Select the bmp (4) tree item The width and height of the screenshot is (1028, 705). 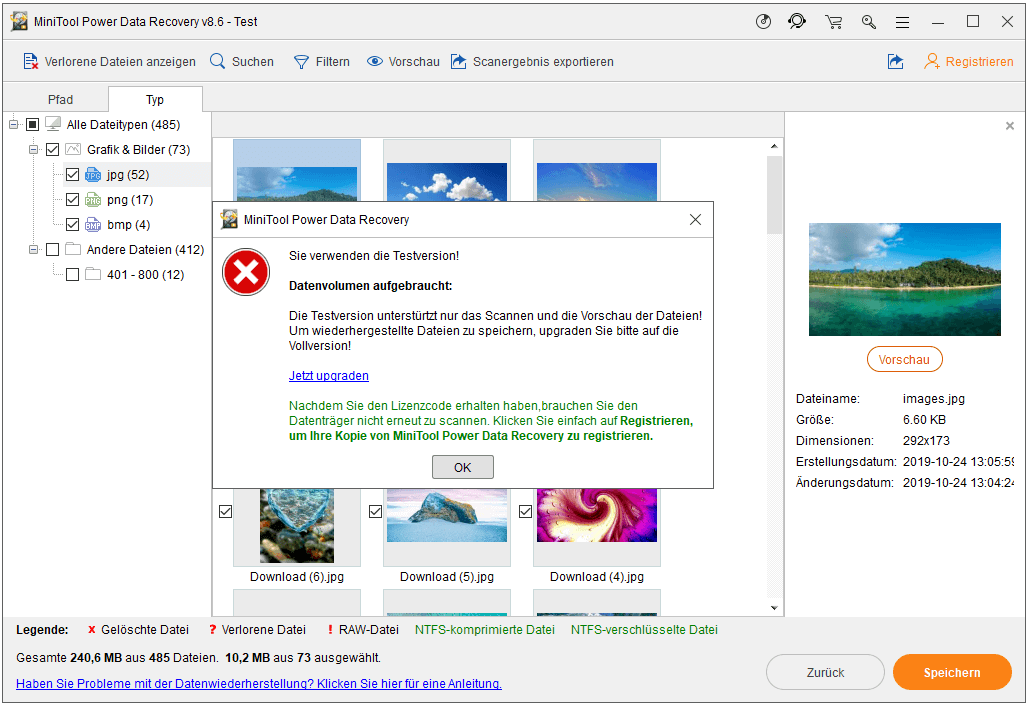(x=128, y=224)
